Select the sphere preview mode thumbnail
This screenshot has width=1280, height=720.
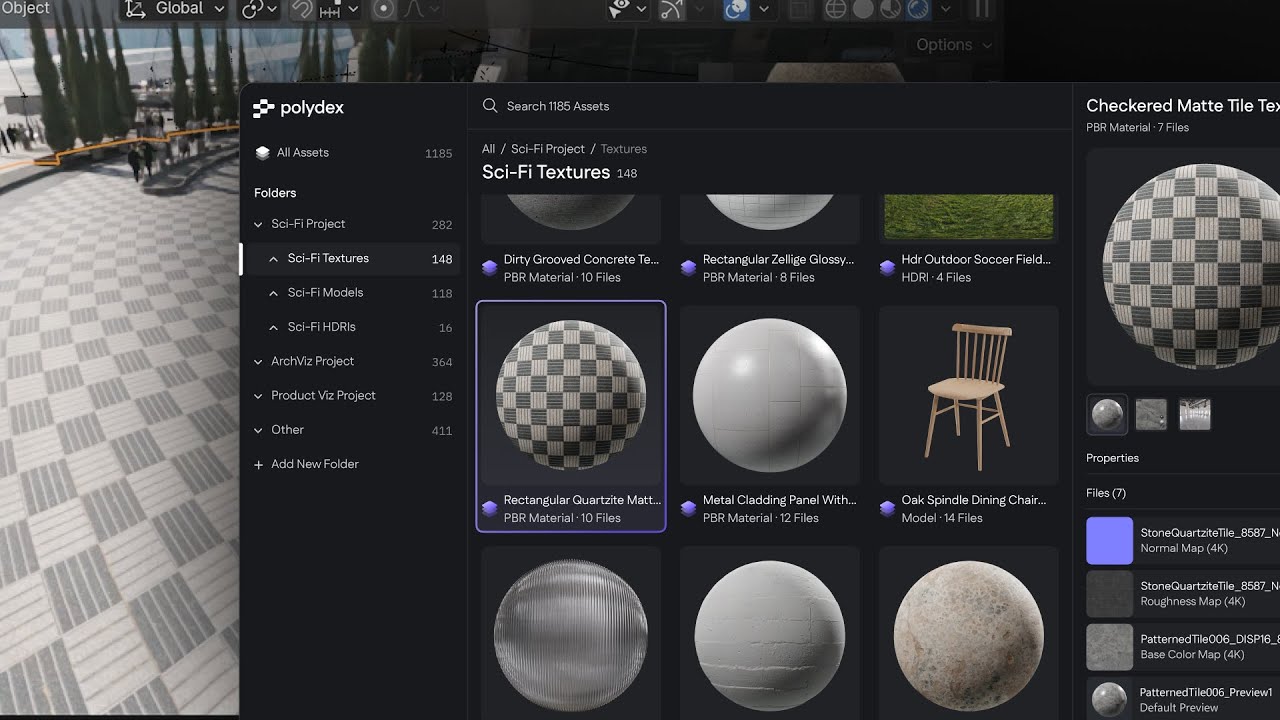1107,414
